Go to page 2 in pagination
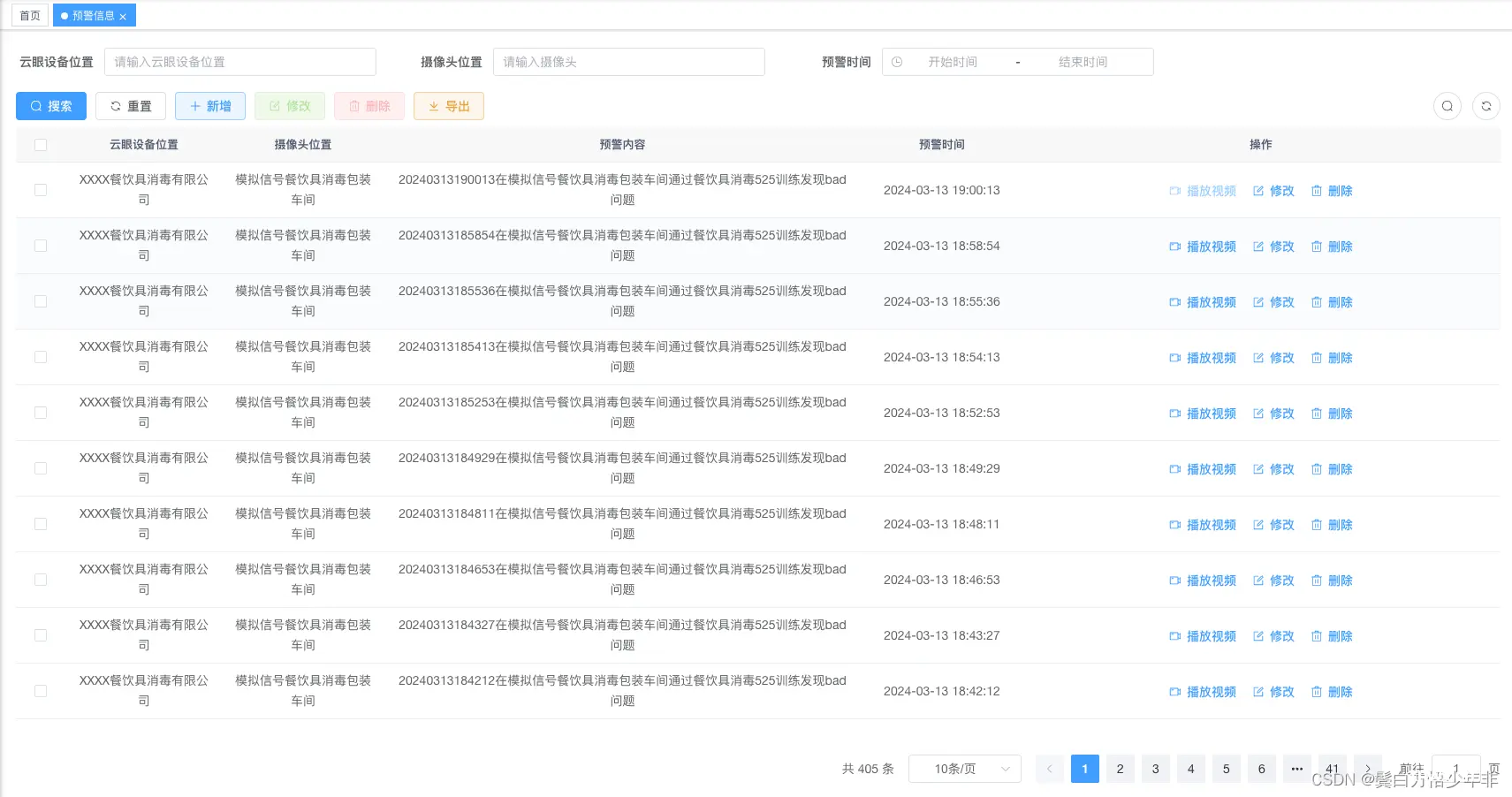This screenshot has height=797, width=1512. pos(1121,769)
